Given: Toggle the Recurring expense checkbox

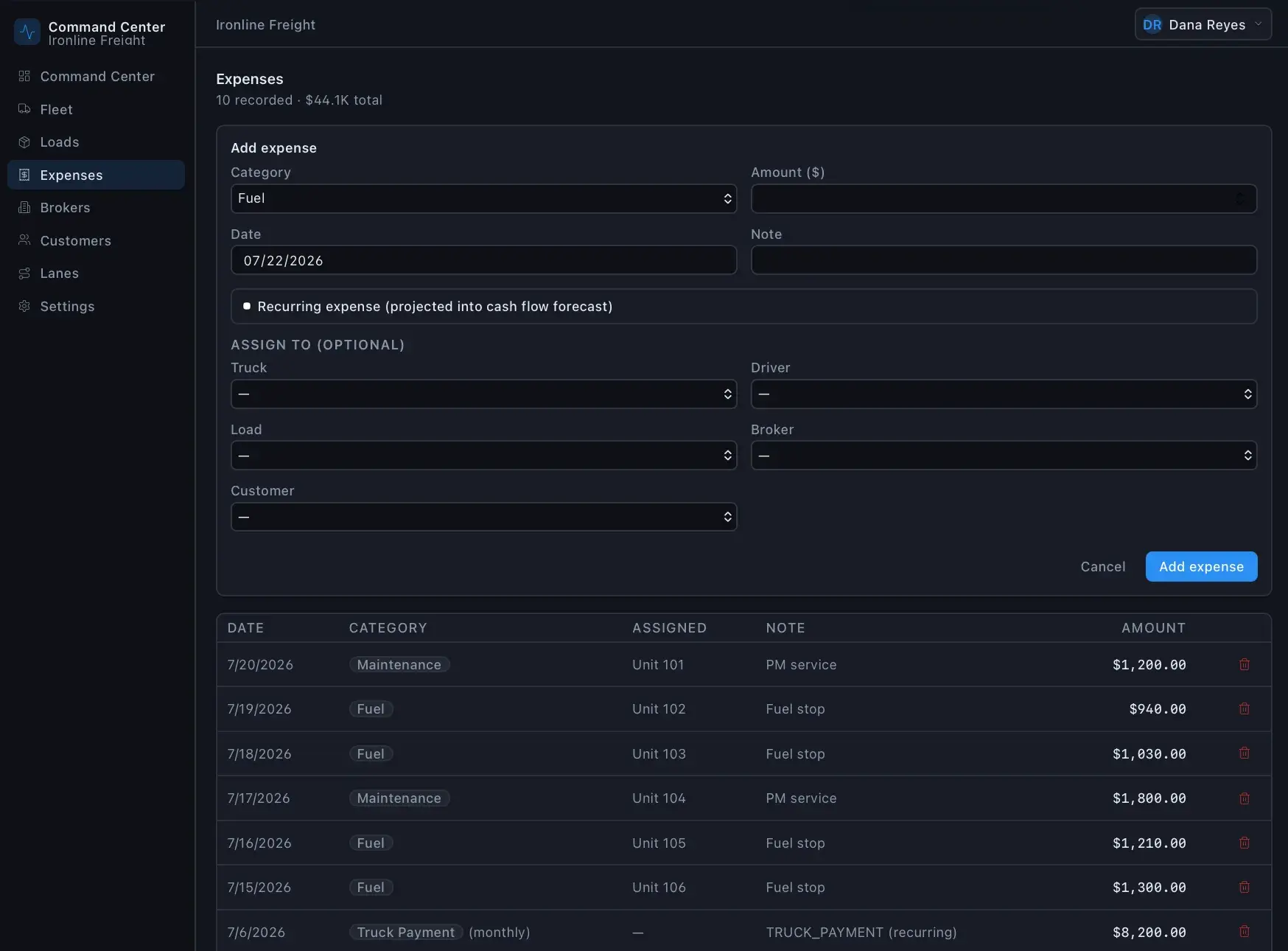Looking at the screenshot, I should [247, 306].
